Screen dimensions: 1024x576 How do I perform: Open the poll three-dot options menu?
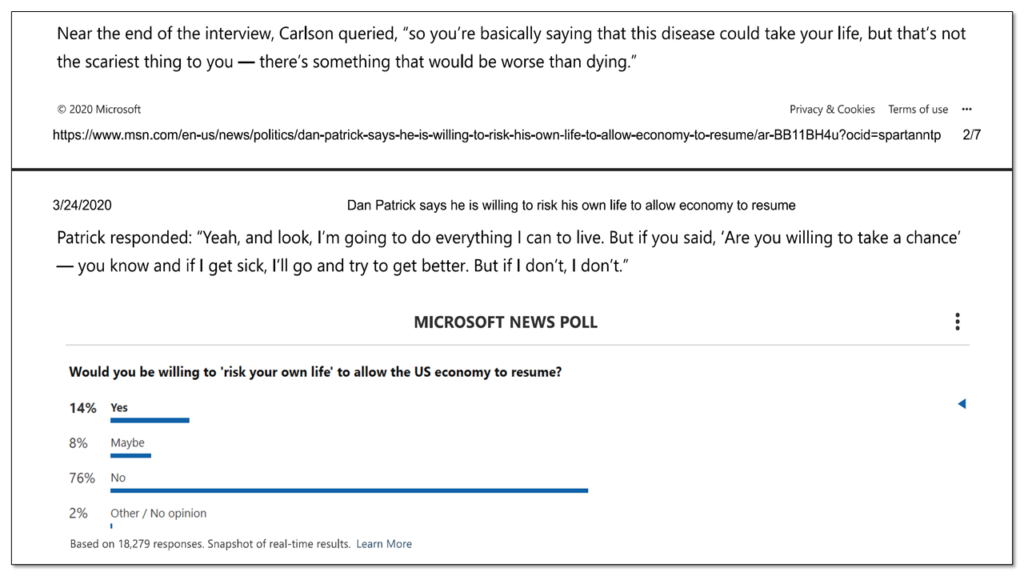pos(957,322)
